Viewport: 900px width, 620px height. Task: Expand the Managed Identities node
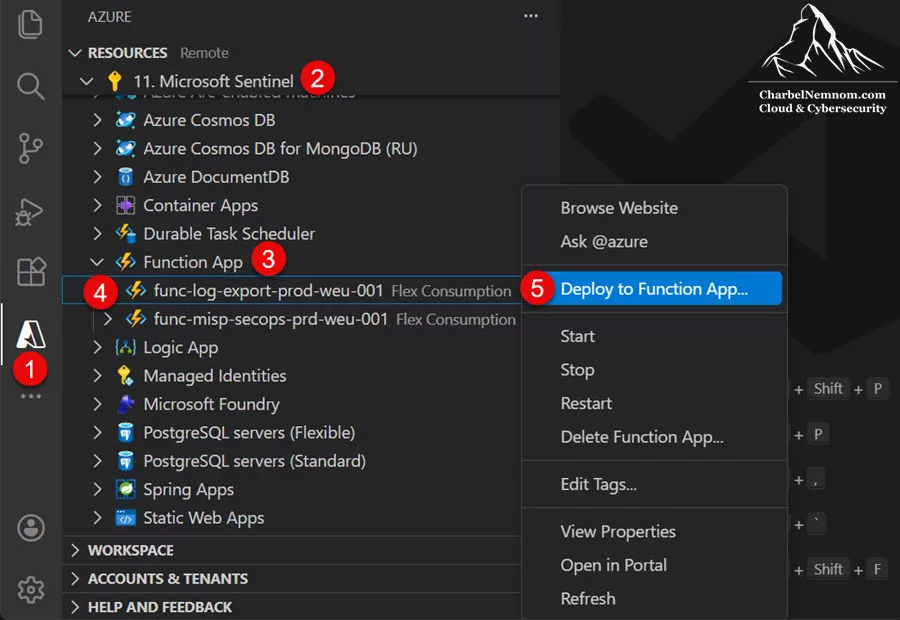(x=98, y=375)
